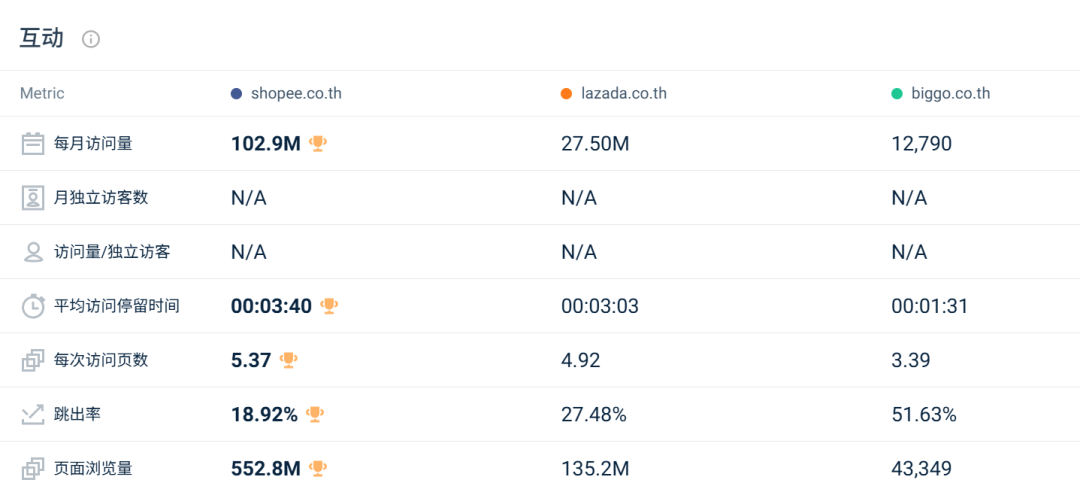Click the stacked pages icon for 页面浏览量
Screen dimensions: 1080x489
point(34,468)
